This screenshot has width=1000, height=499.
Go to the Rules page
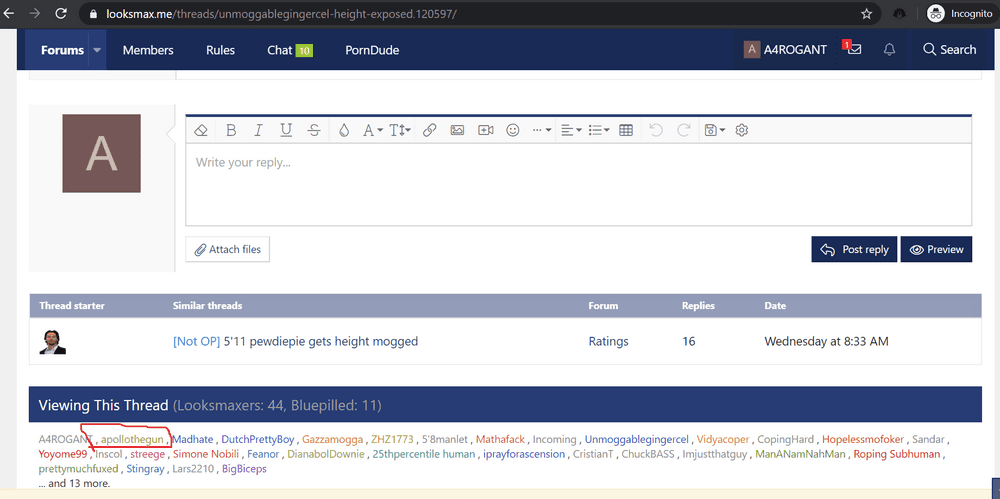[220, 50]
